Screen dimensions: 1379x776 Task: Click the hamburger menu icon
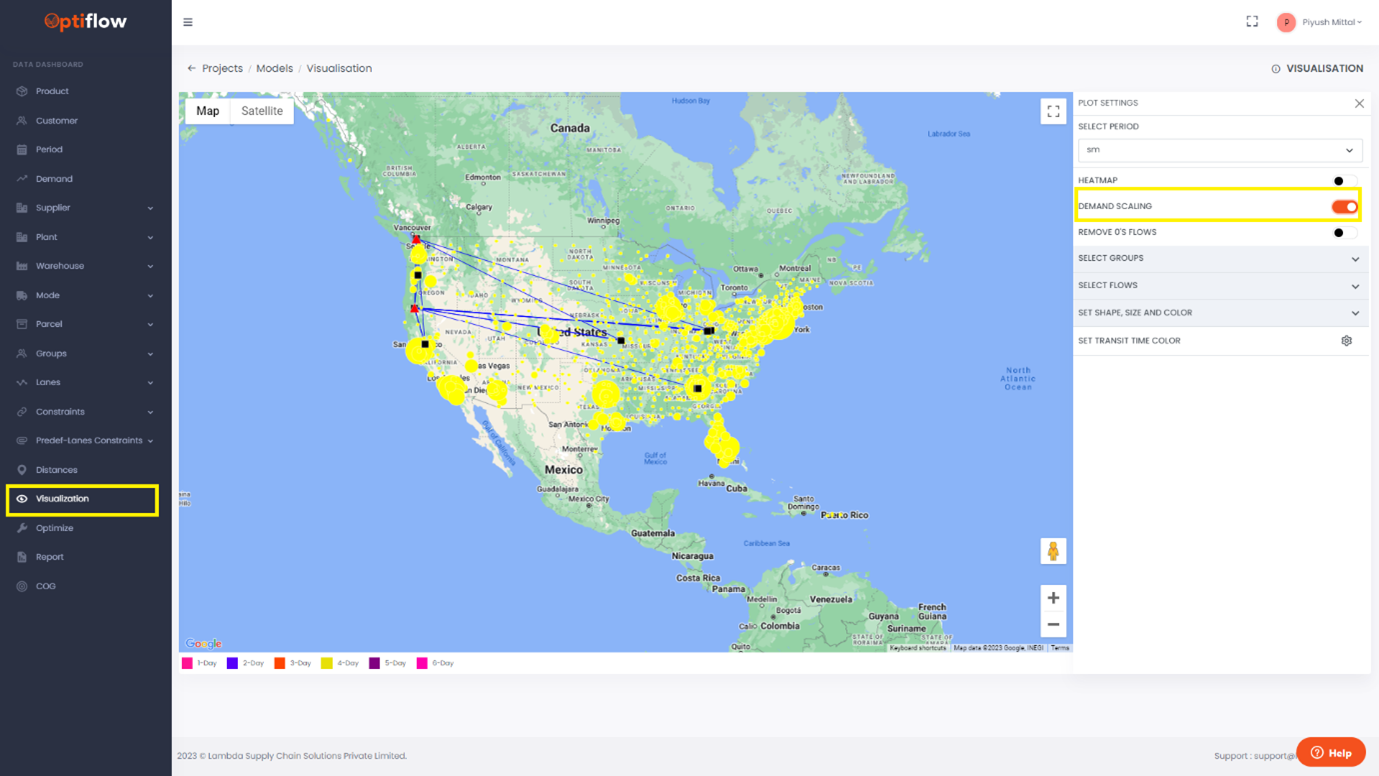[x=188, y=22]
